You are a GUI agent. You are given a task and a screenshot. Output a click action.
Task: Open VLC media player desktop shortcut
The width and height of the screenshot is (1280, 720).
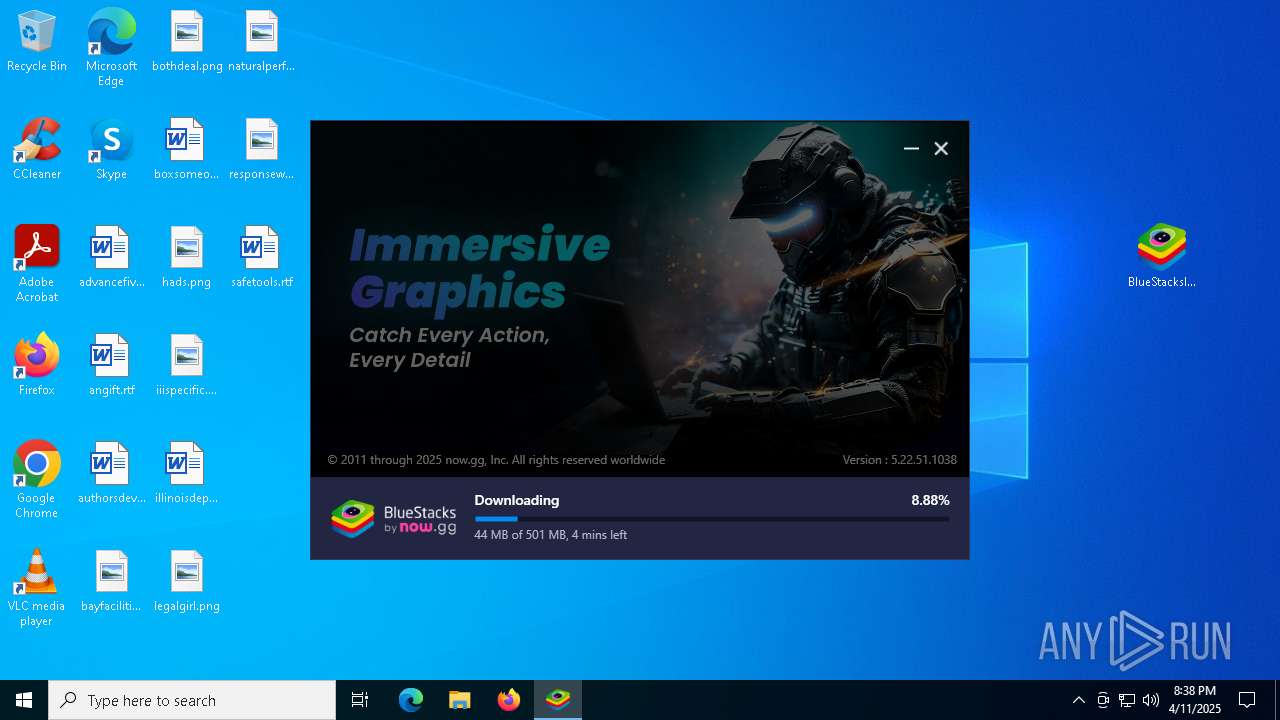[x=37, y=587]
